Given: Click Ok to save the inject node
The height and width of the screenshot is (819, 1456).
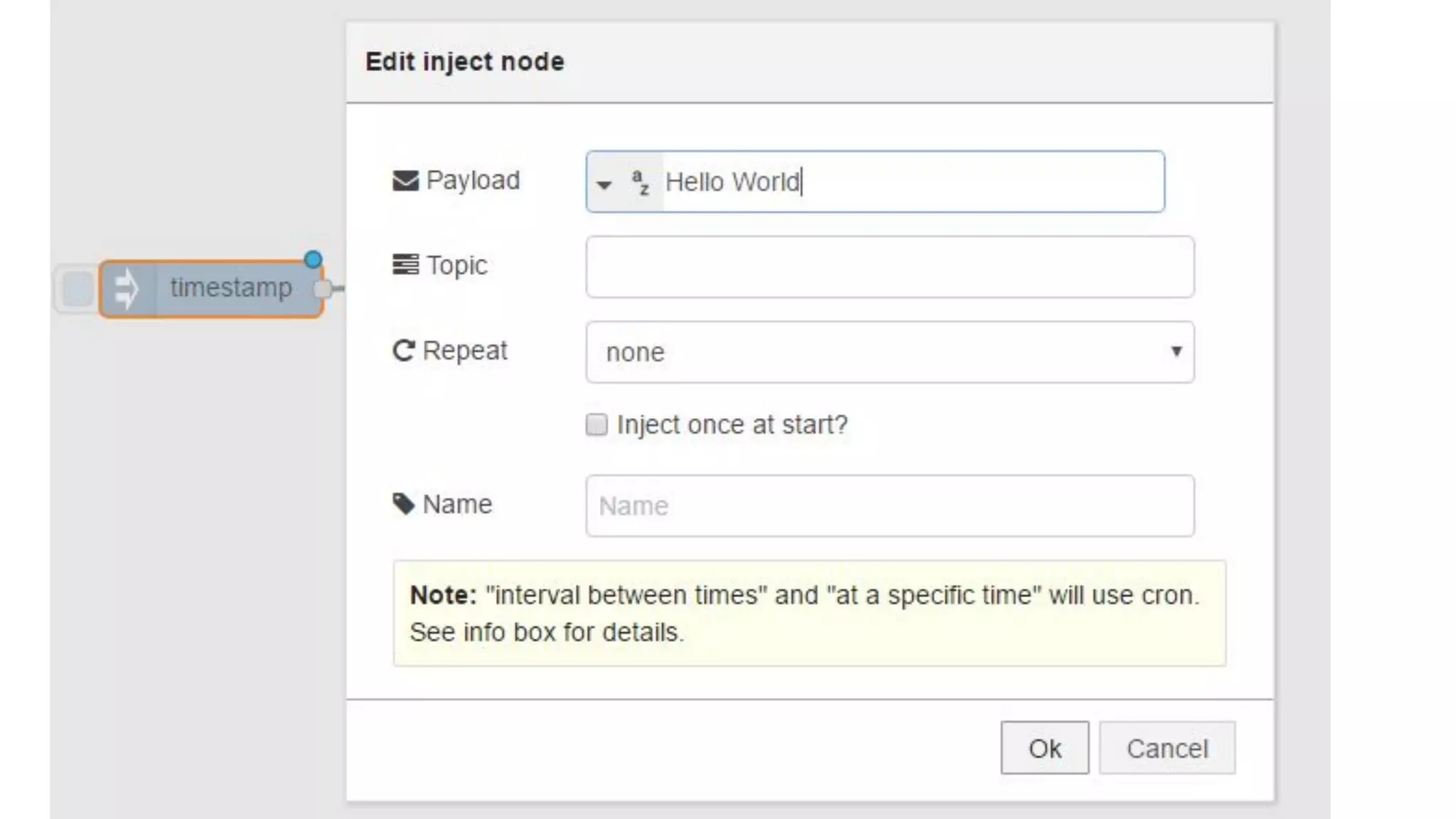Looking at the screenshot, I should (1044, 748).
